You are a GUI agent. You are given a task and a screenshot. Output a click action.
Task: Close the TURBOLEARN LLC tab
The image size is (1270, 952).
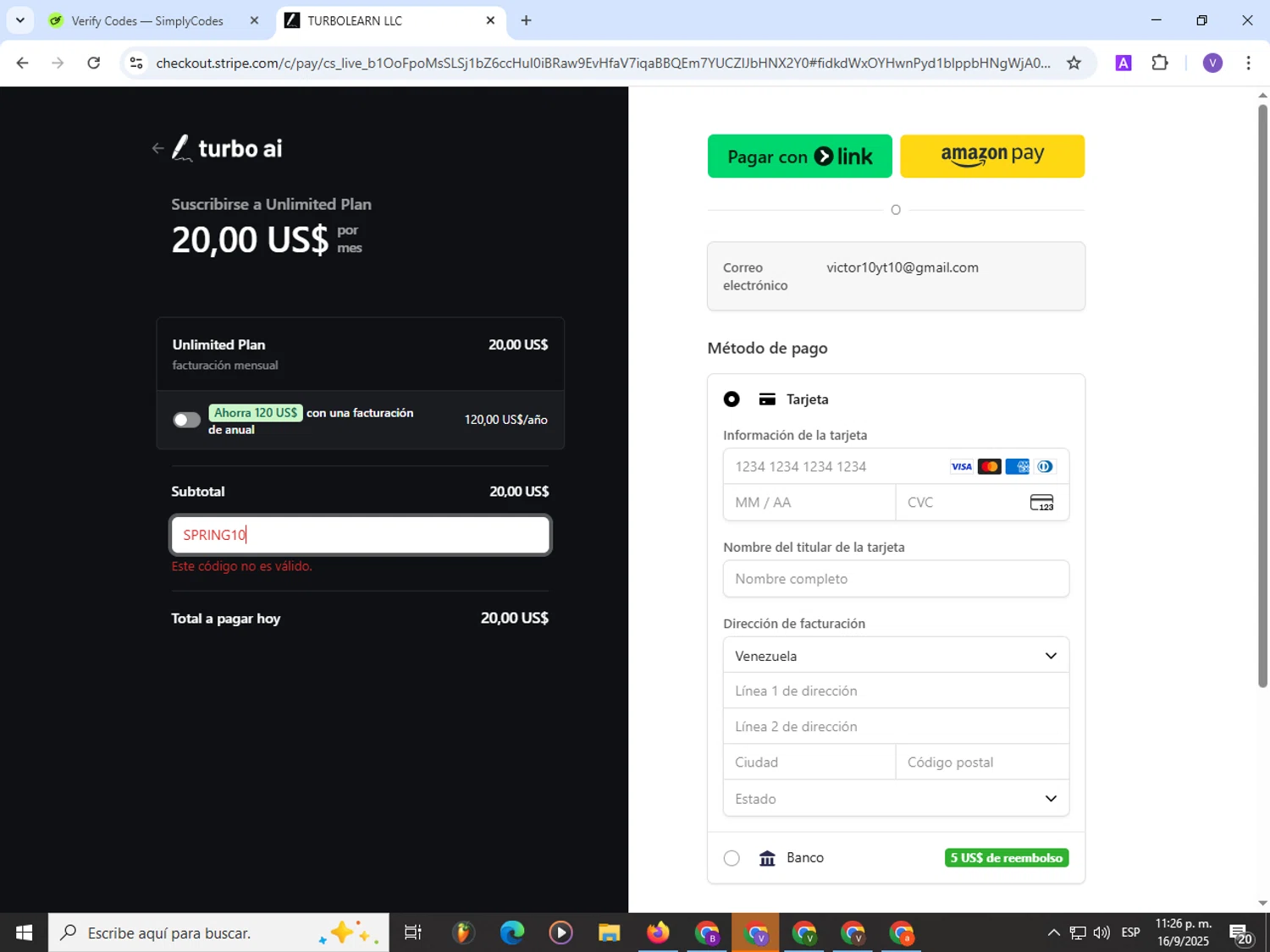tap(490, 20)
